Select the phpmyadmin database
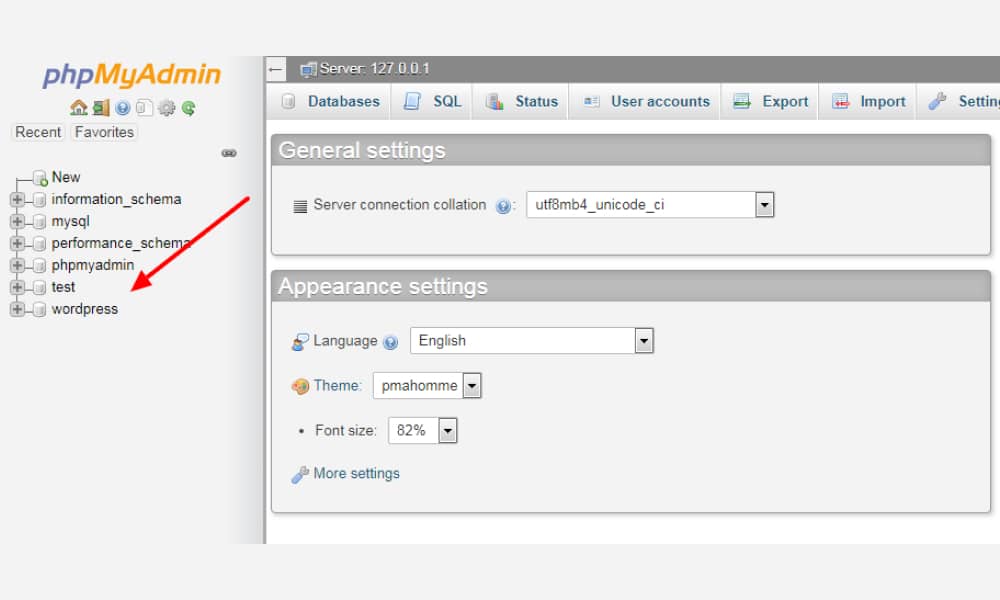Viewport: 1000px width, 600px height. click(93, 265)
